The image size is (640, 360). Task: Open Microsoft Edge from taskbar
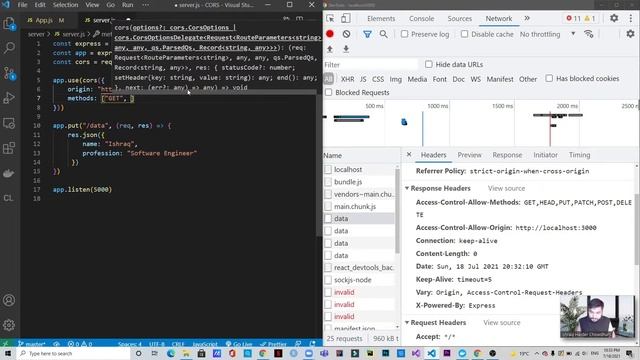tap(171, 353)
